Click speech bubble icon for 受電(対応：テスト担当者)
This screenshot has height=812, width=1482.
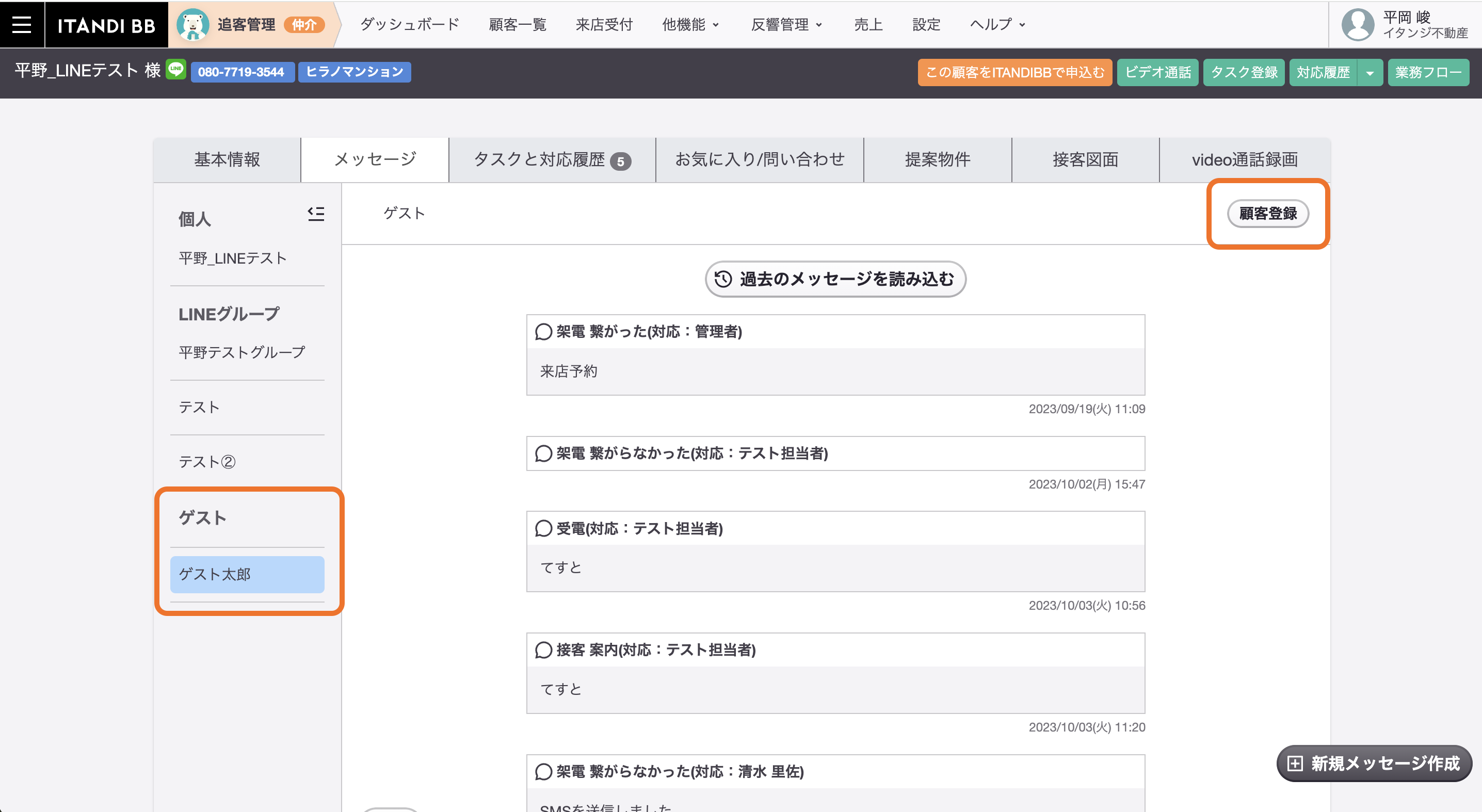click(543, 528)
